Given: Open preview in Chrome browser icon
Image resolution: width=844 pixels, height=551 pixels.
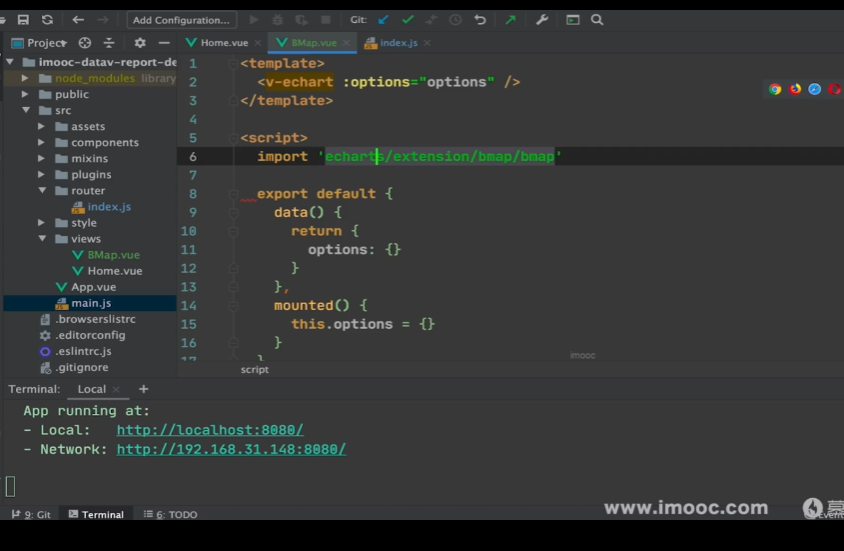Looking at the screenshot, I should (x=775, y=89).
